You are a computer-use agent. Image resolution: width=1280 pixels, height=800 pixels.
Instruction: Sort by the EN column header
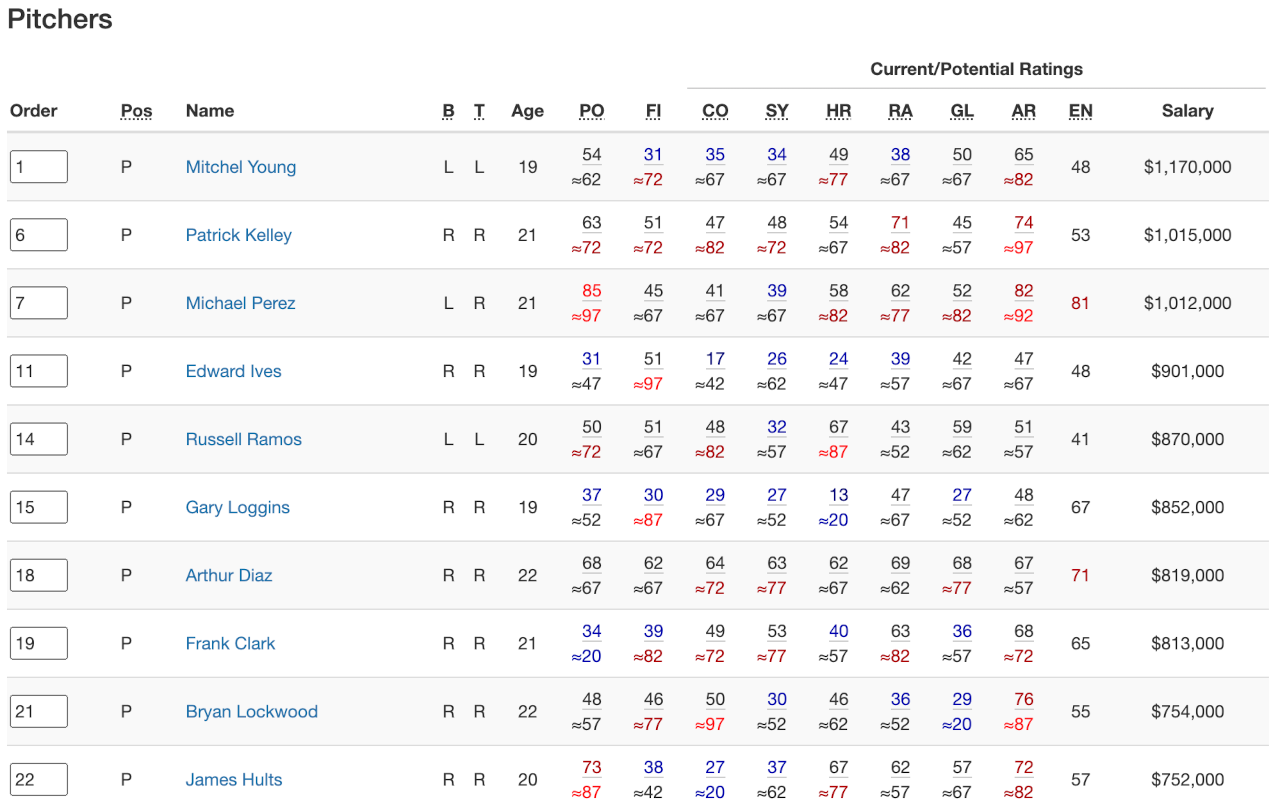(1080, 111)
